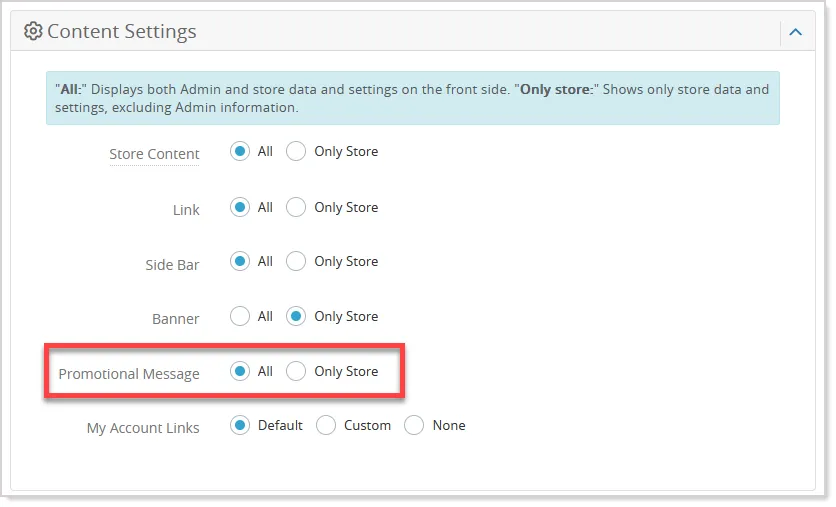This screenshot has width=836, height=507.
Task: Choose Custom for My Account Links
Action: click(326, 425)
